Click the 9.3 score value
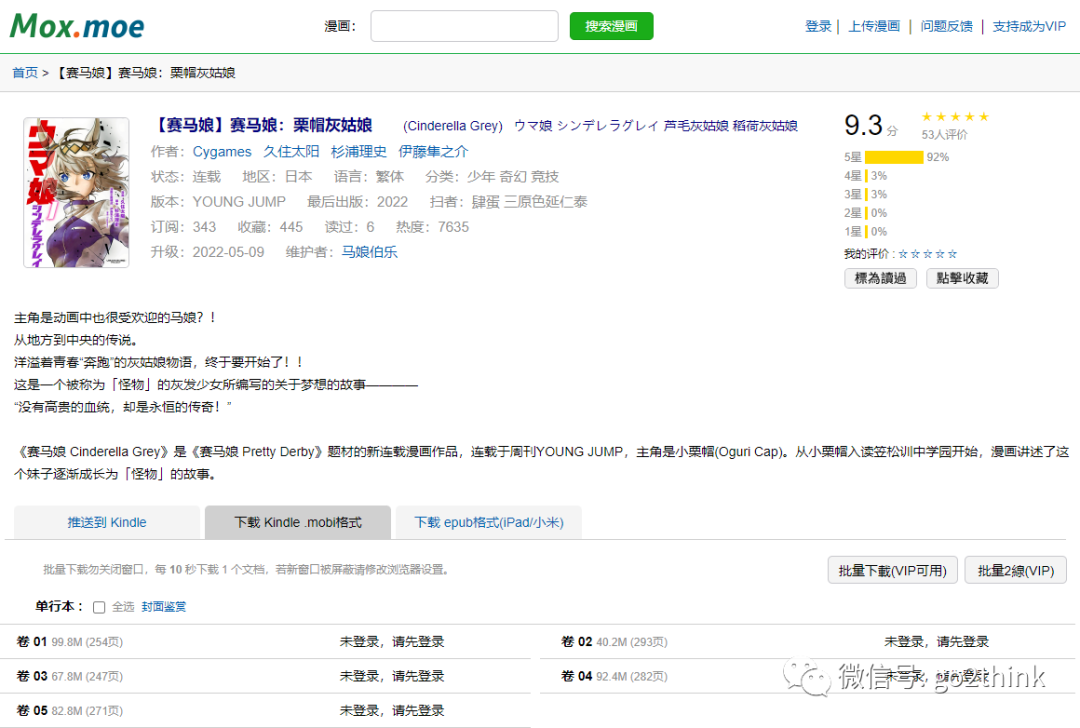The image size is (1080, 728). [x=863, y=125]
